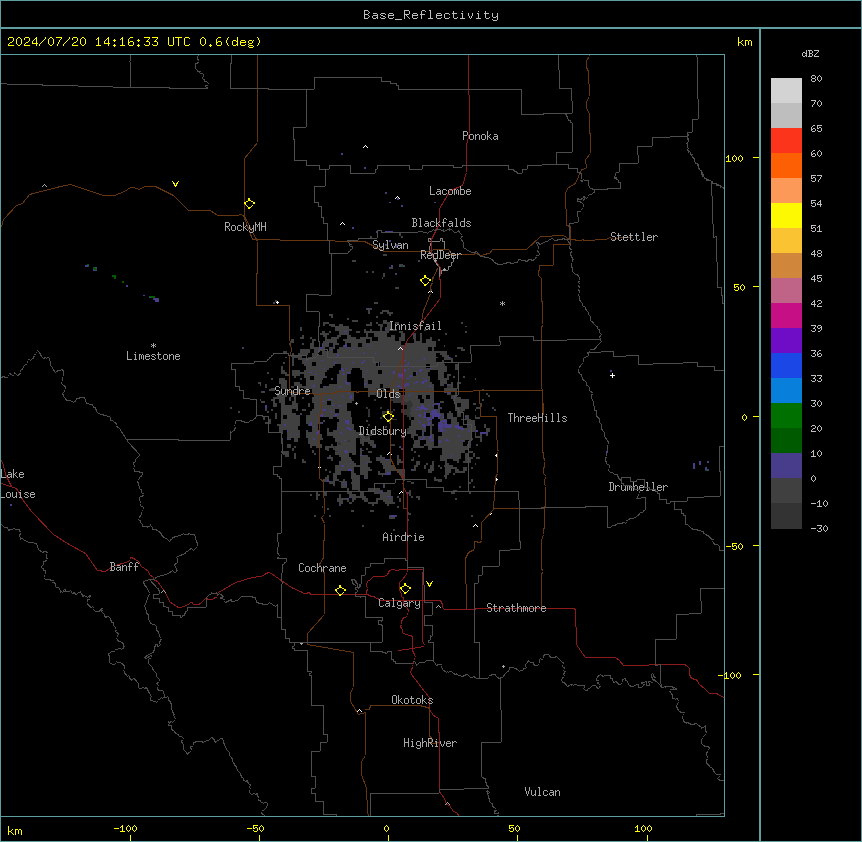
Task: Click the Didsbury town label
Action: coord(382,431)
